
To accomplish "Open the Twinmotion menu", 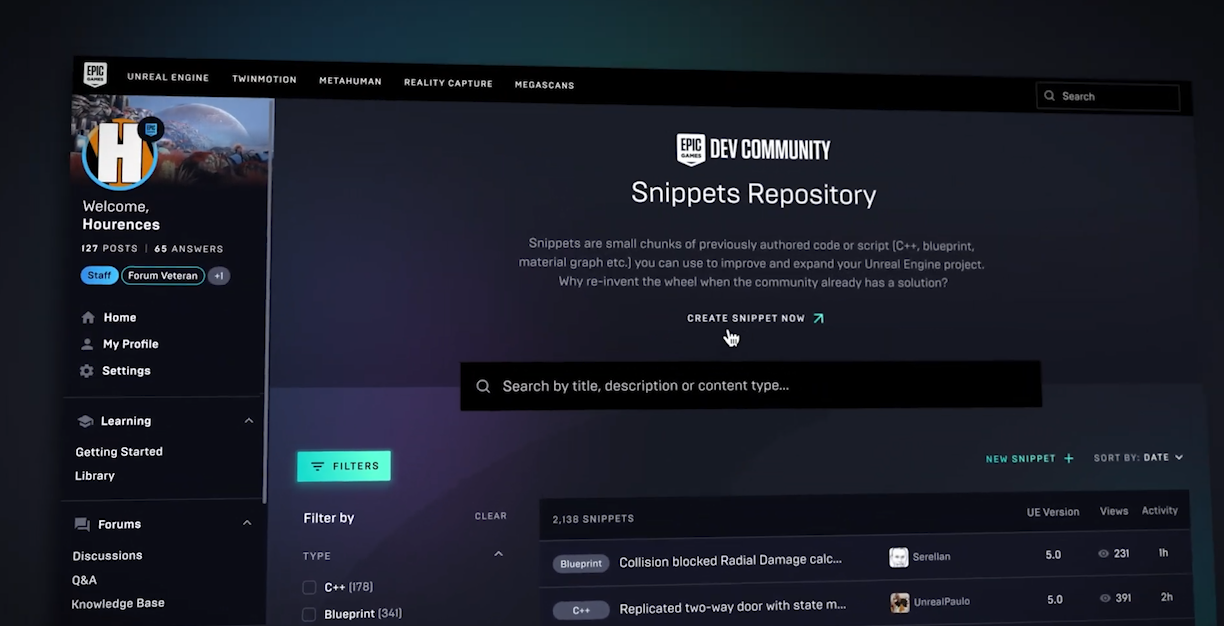I will pyautogui.click(x=264, y=79).
